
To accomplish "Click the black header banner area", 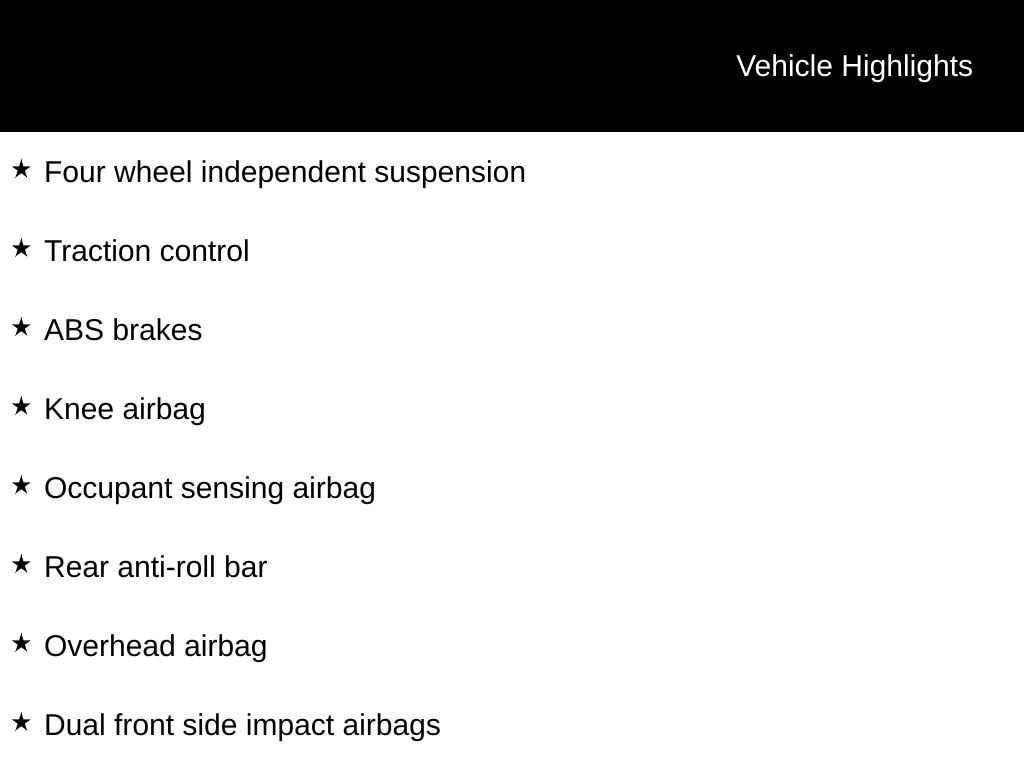I will point(512,66).
